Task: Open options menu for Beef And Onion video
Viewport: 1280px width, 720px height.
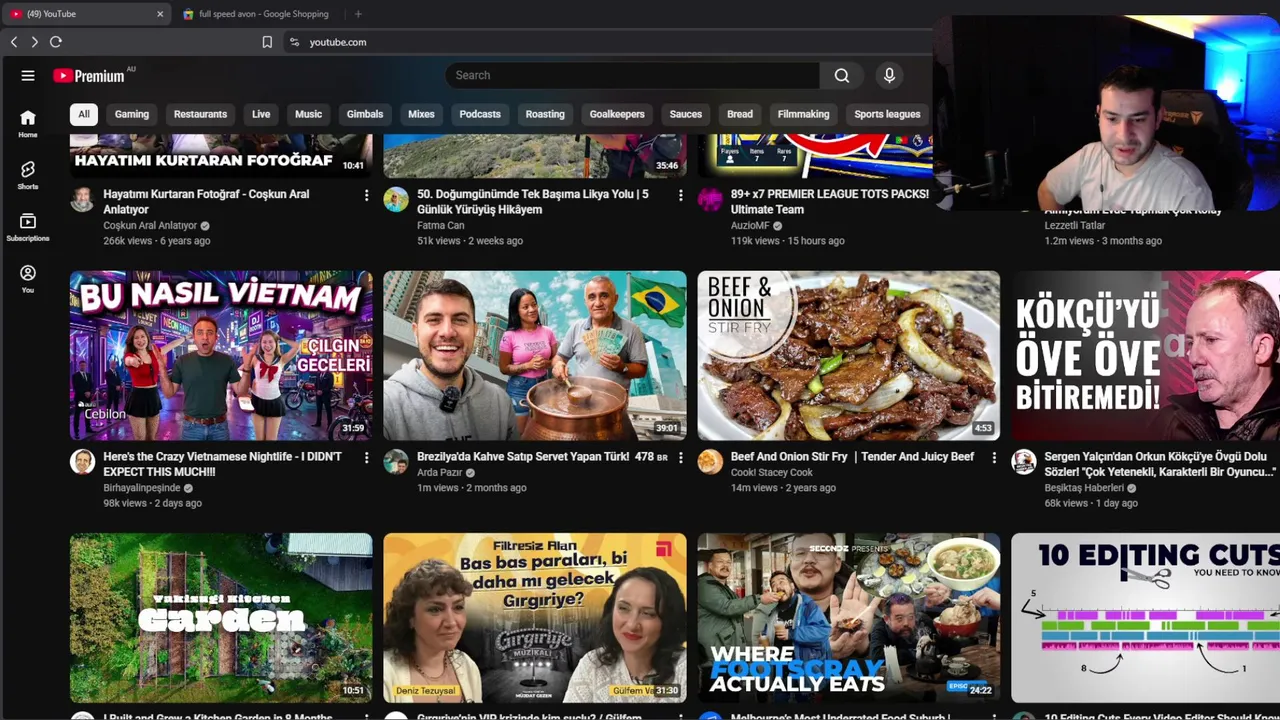Action: coord(994,457)
